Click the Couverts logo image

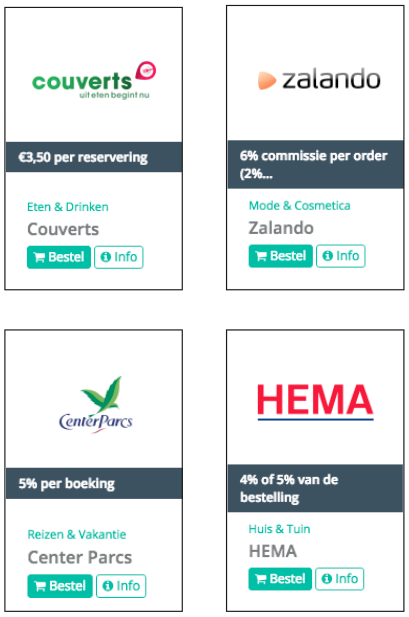[x=94, y=80]
